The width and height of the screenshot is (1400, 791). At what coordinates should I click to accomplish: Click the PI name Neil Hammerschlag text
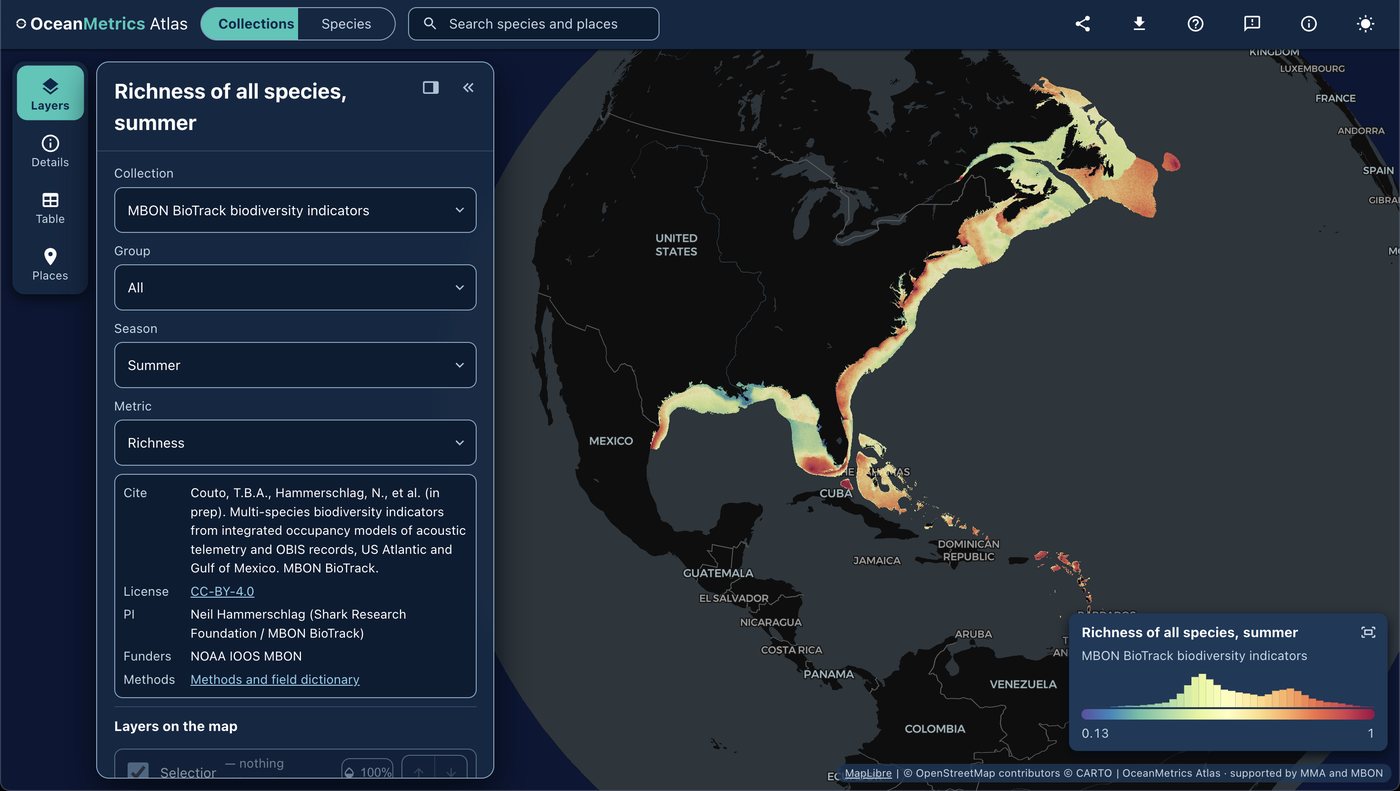pyautogui.click(x=298, y=624)
